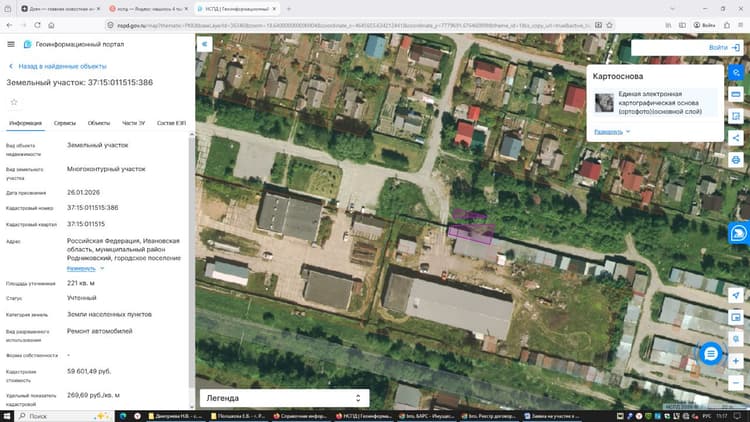The width and height of the screenshot is (750, 422).
Task: Locate my position on the map
Action: click(736, 295)
